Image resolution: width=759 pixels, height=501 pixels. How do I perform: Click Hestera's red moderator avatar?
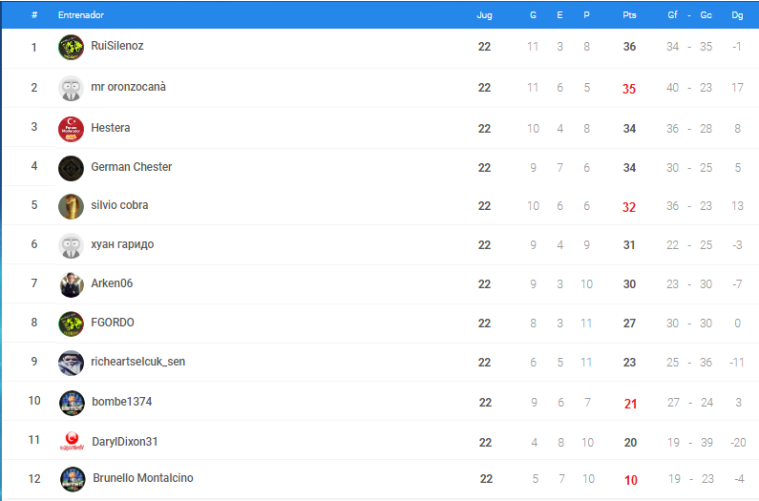(71, 129)
